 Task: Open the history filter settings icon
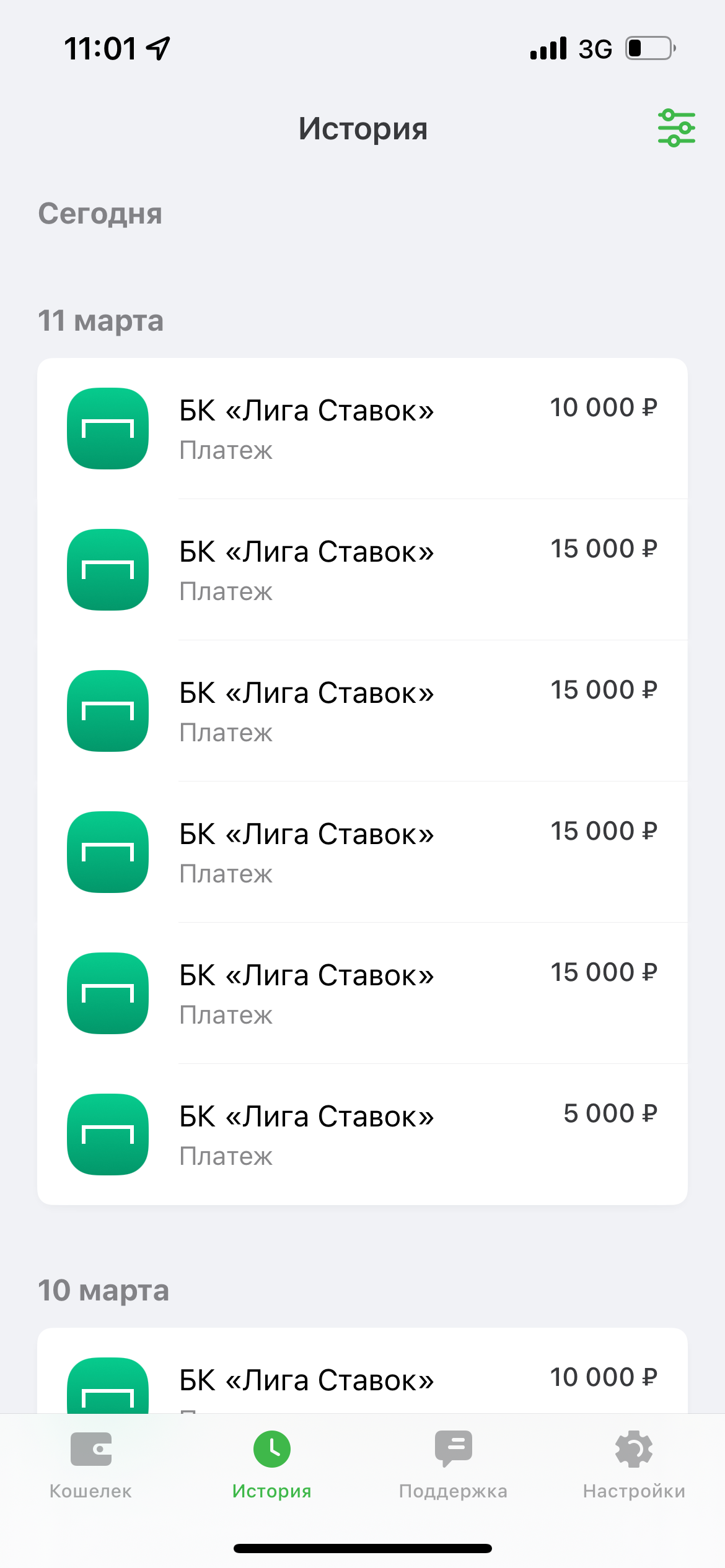tap(676, 128)
